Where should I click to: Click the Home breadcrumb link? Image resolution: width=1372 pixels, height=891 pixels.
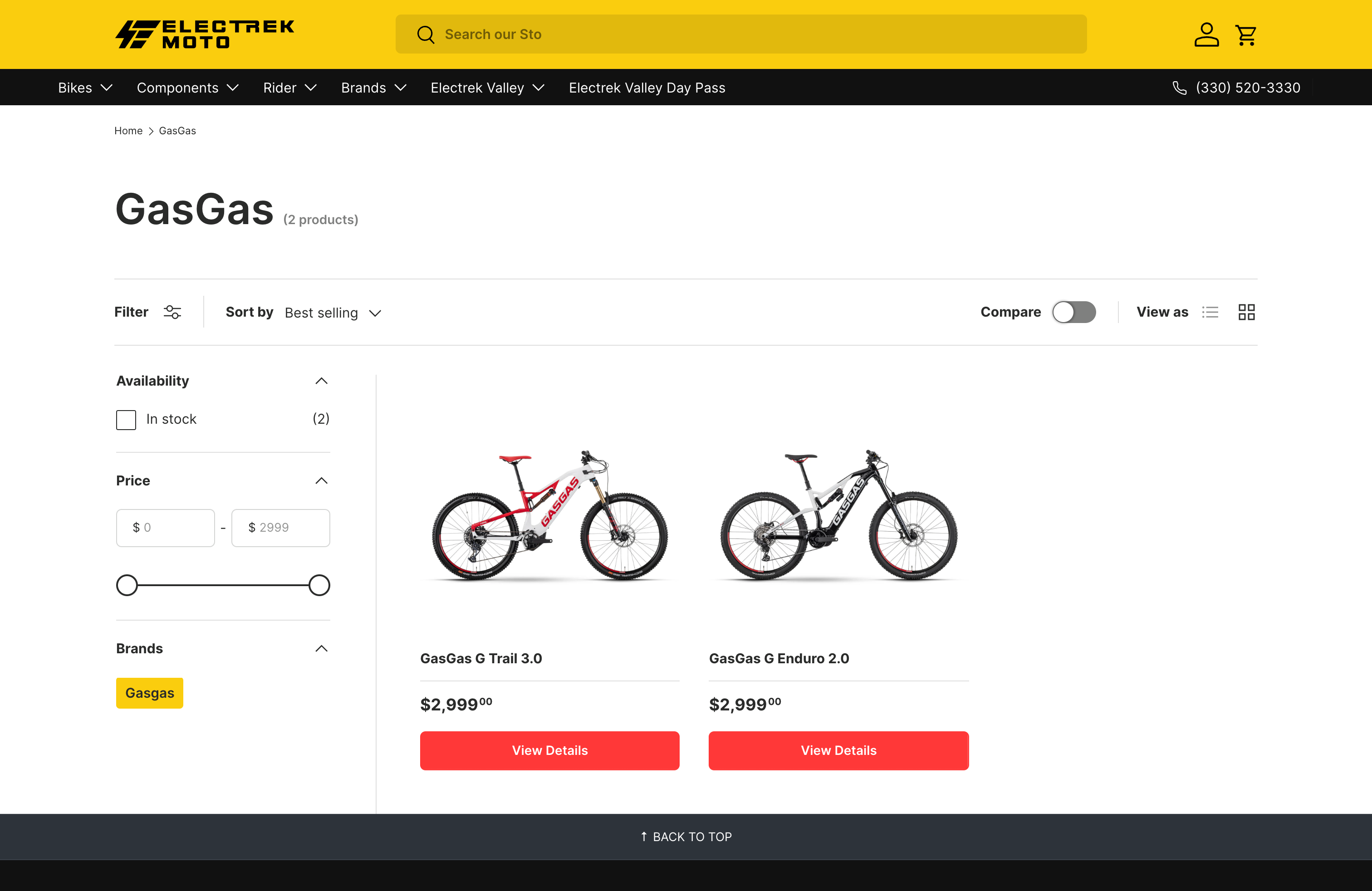(128, 131)
